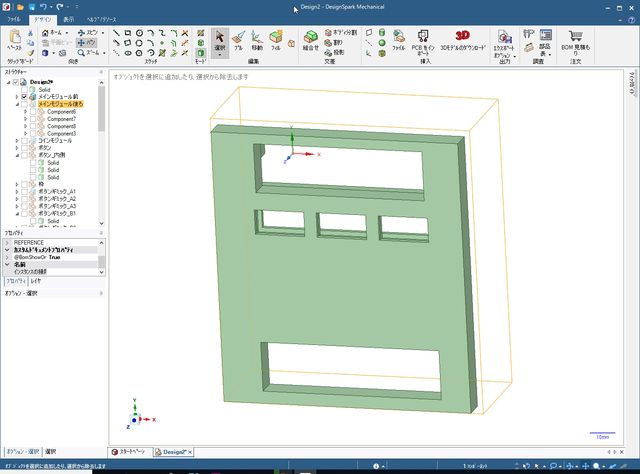The image size is (640, 474).
Task: Open the ヘルプ/リソース ribbon tab
Action: (x=102, y=19)
